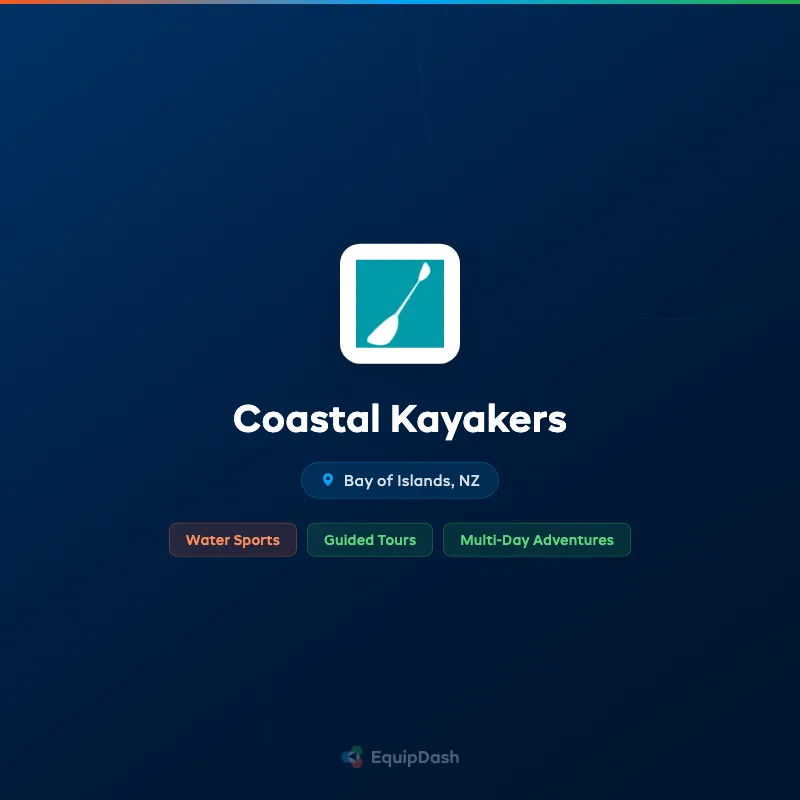Expand the Bay of Islands location pill
The width and height of the screenshot is (800, 800).
pos(400,480)
